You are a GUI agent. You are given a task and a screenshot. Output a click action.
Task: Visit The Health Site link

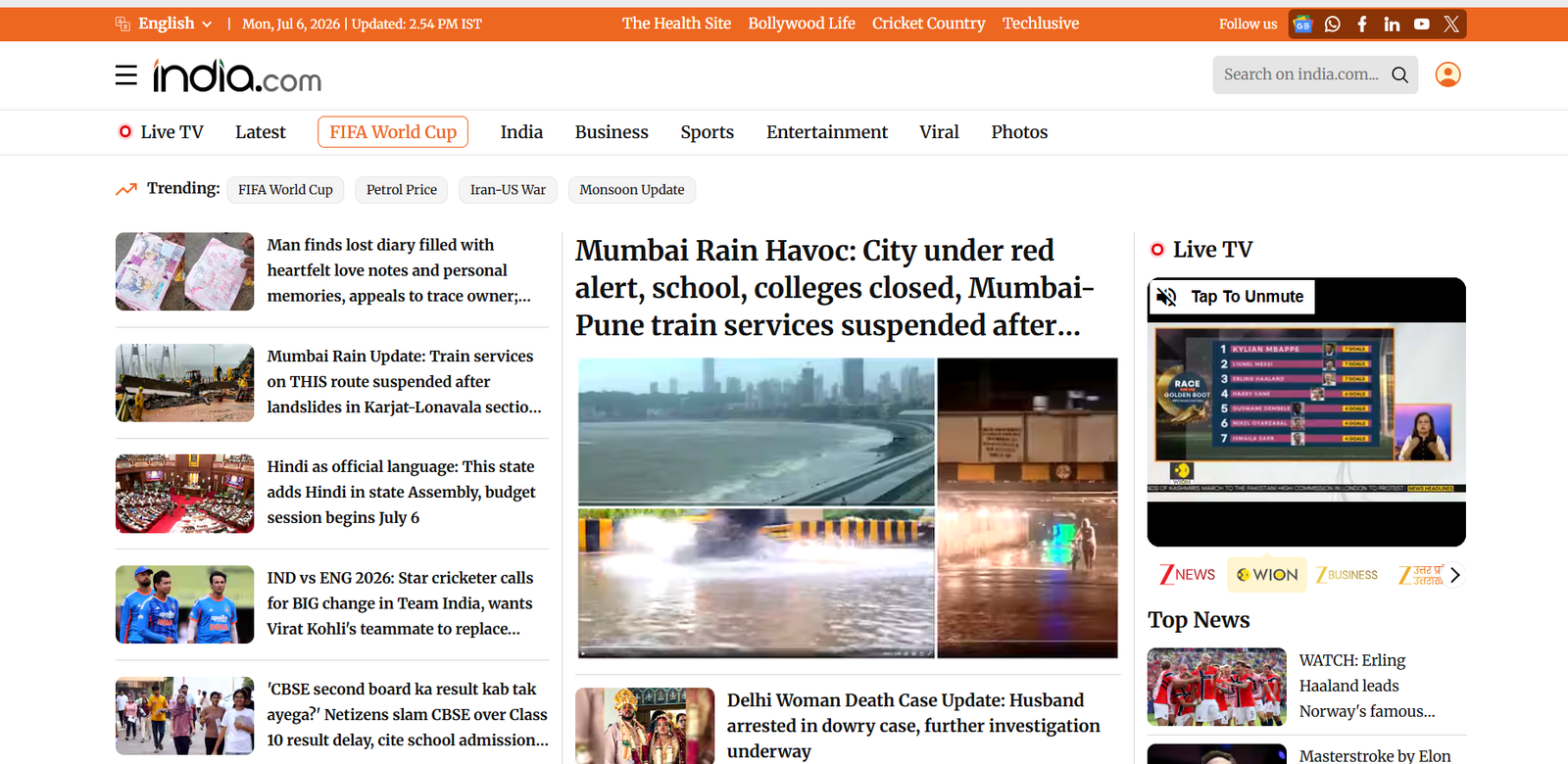point(676,24)
